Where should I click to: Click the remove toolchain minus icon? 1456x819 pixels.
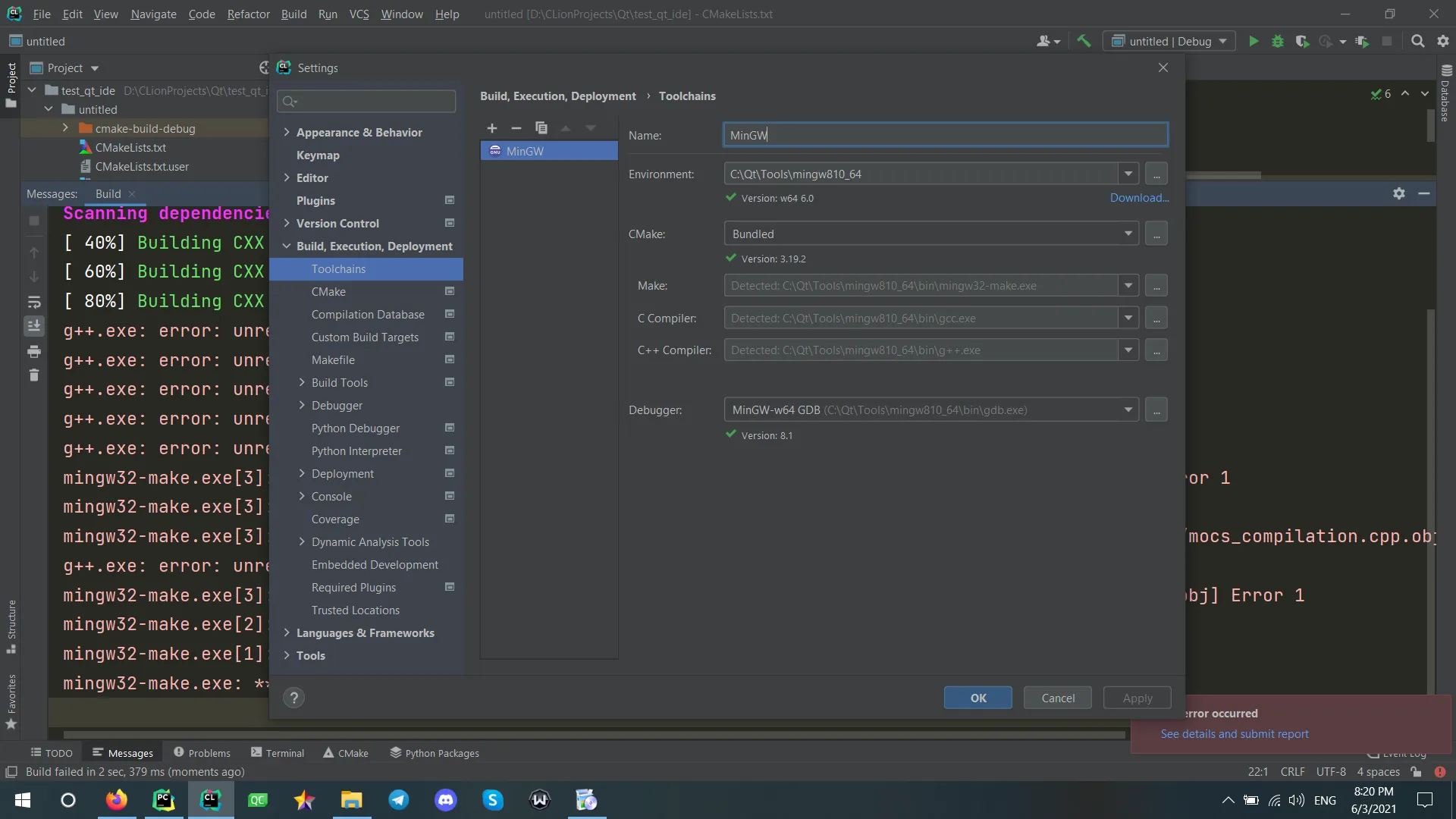(516, 128)
